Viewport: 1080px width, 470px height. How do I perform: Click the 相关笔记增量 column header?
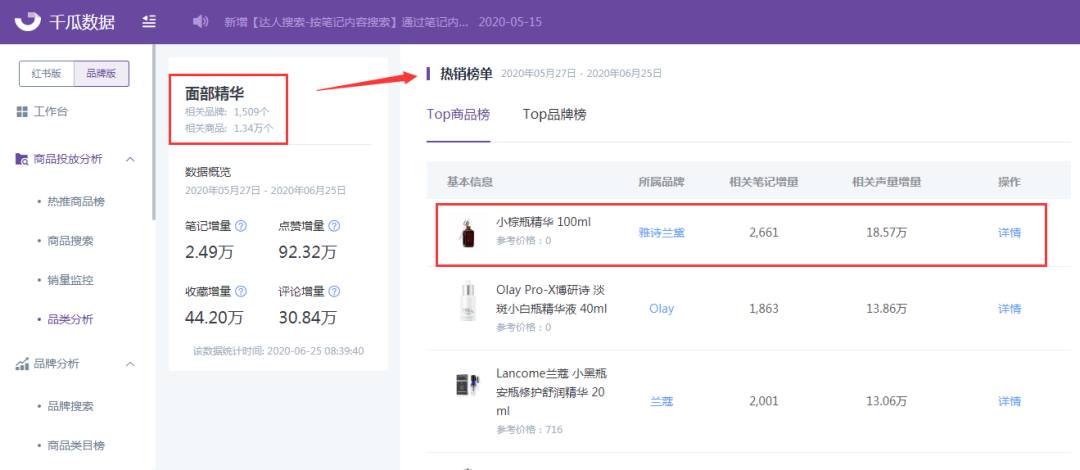(x=764, y=182)
